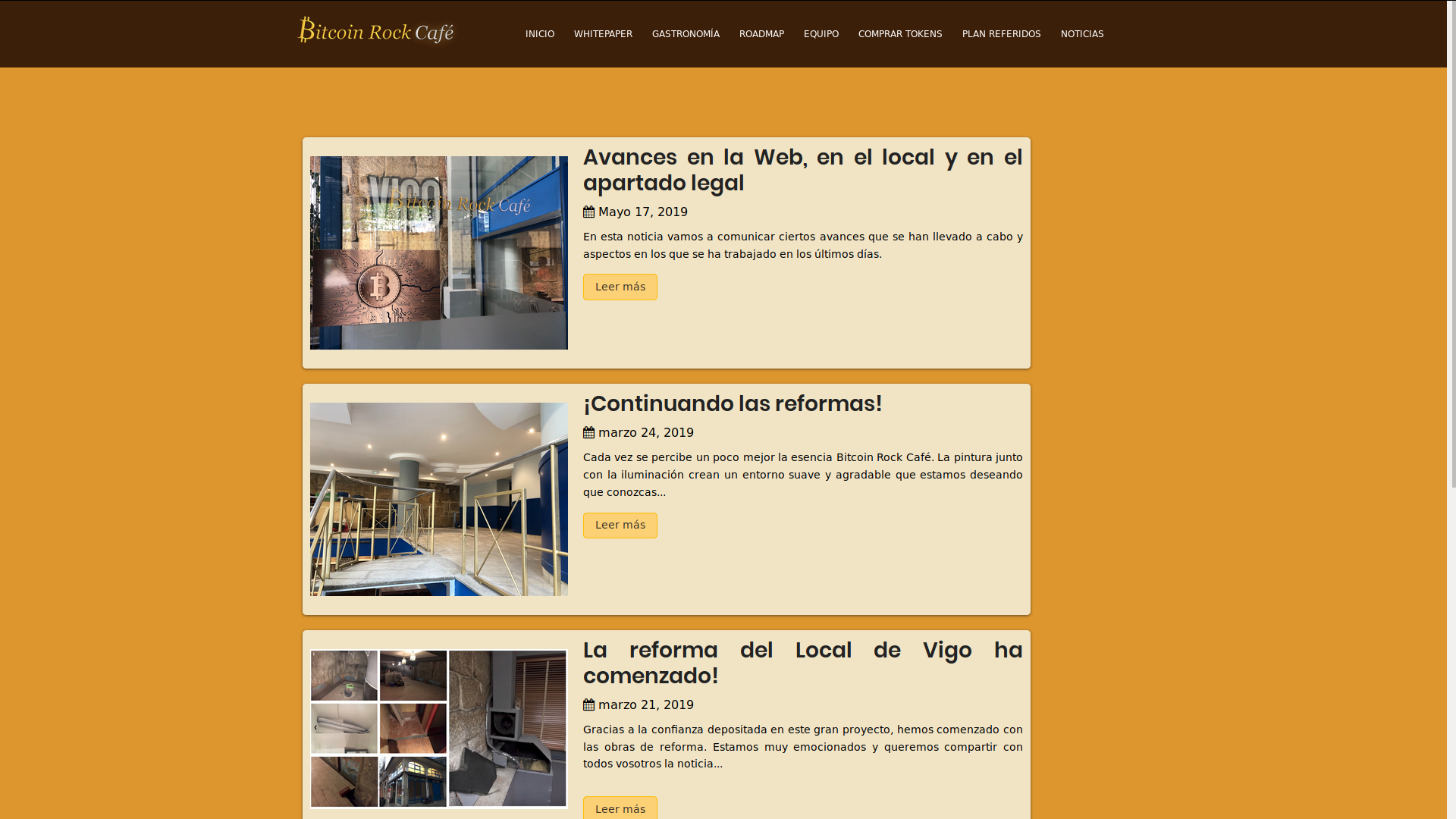Click calendar icon beside Mayo 17, 2019
The height and width of the screenshot is (819, 1456).
(x=588, y=212)
